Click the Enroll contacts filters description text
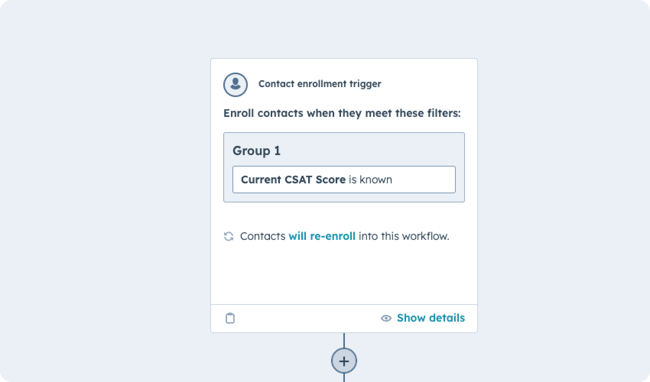 pyautogui.click(x=342, y=113)
